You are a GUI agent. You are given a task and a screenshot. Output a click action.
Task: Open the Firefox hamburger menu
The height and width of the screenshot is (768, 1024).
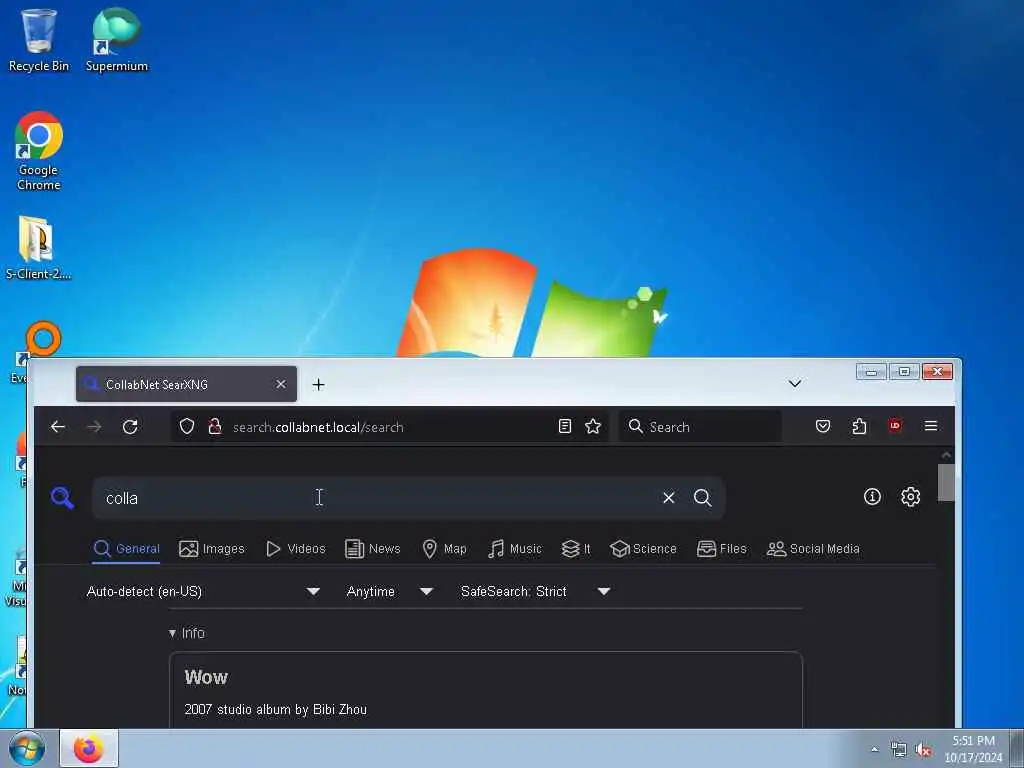coord(931,426)
